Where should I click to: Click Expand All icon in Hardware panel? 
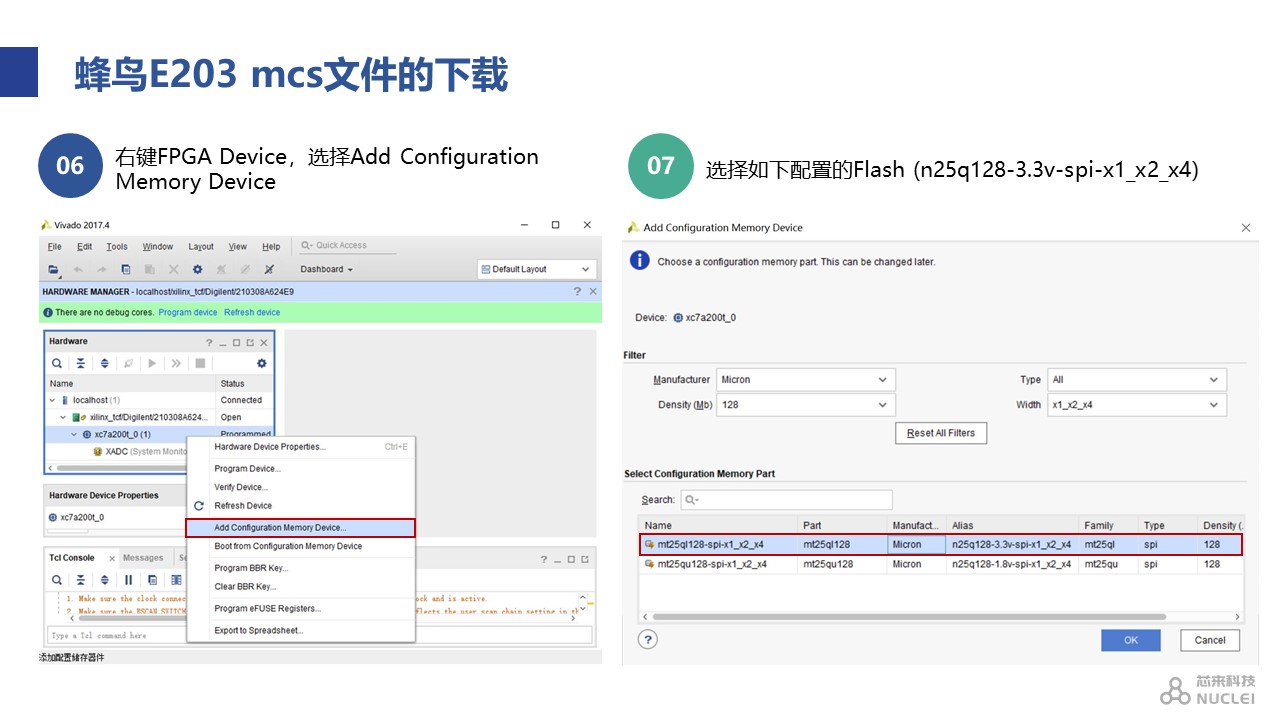point(104,364)
